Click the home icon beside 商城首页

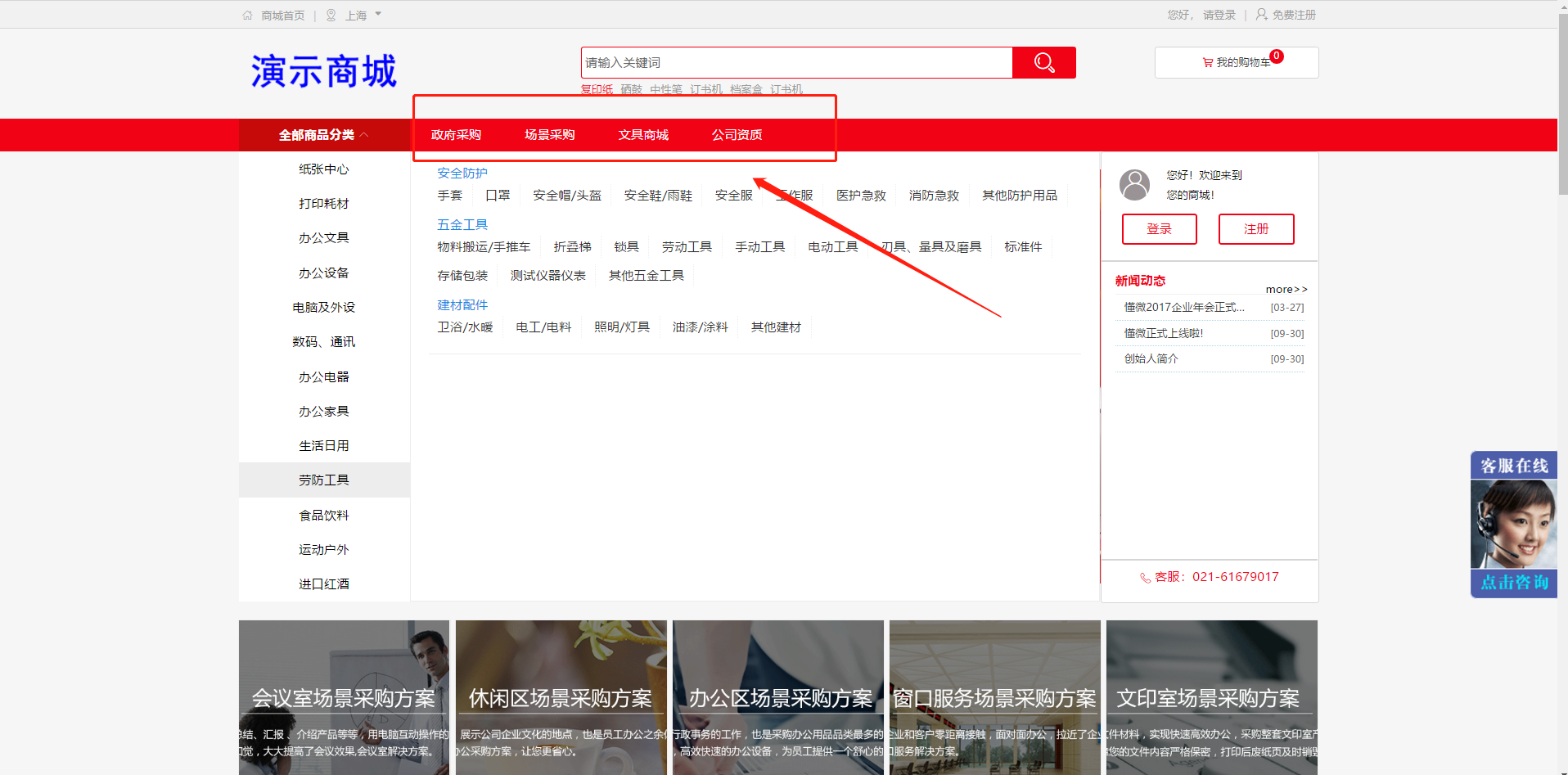tap(248, 16)
